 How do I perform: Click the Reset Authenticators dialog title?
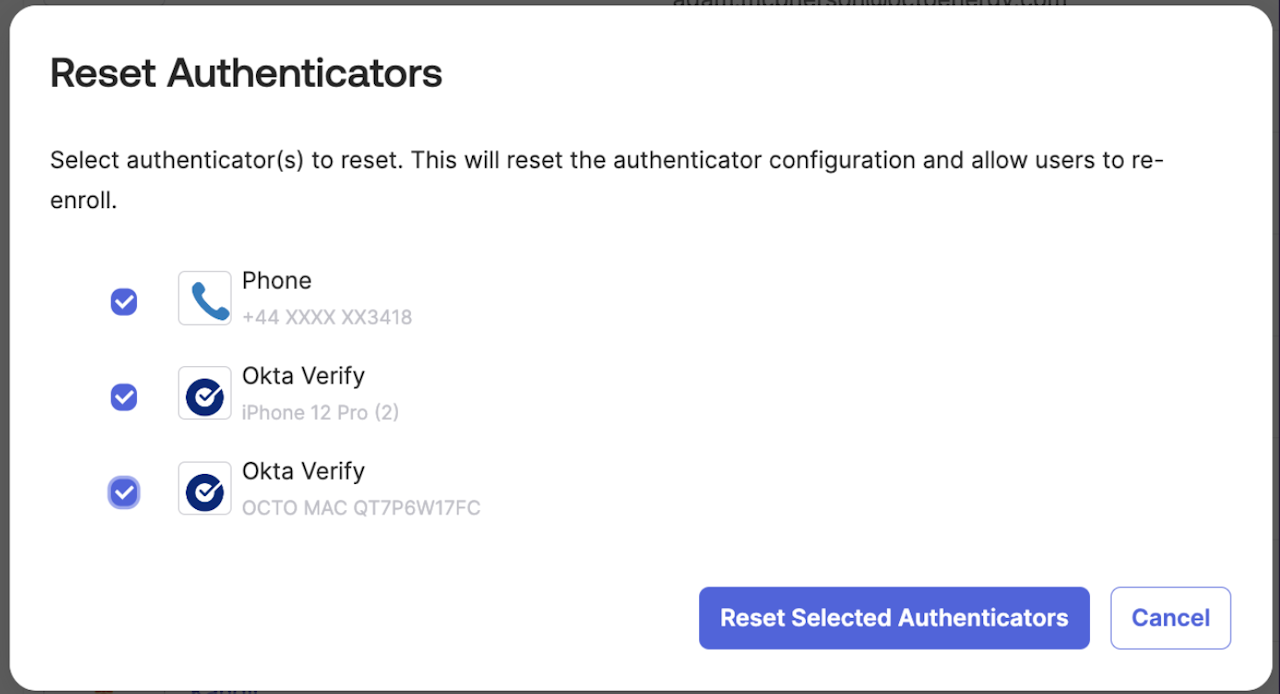click(246, 73)
